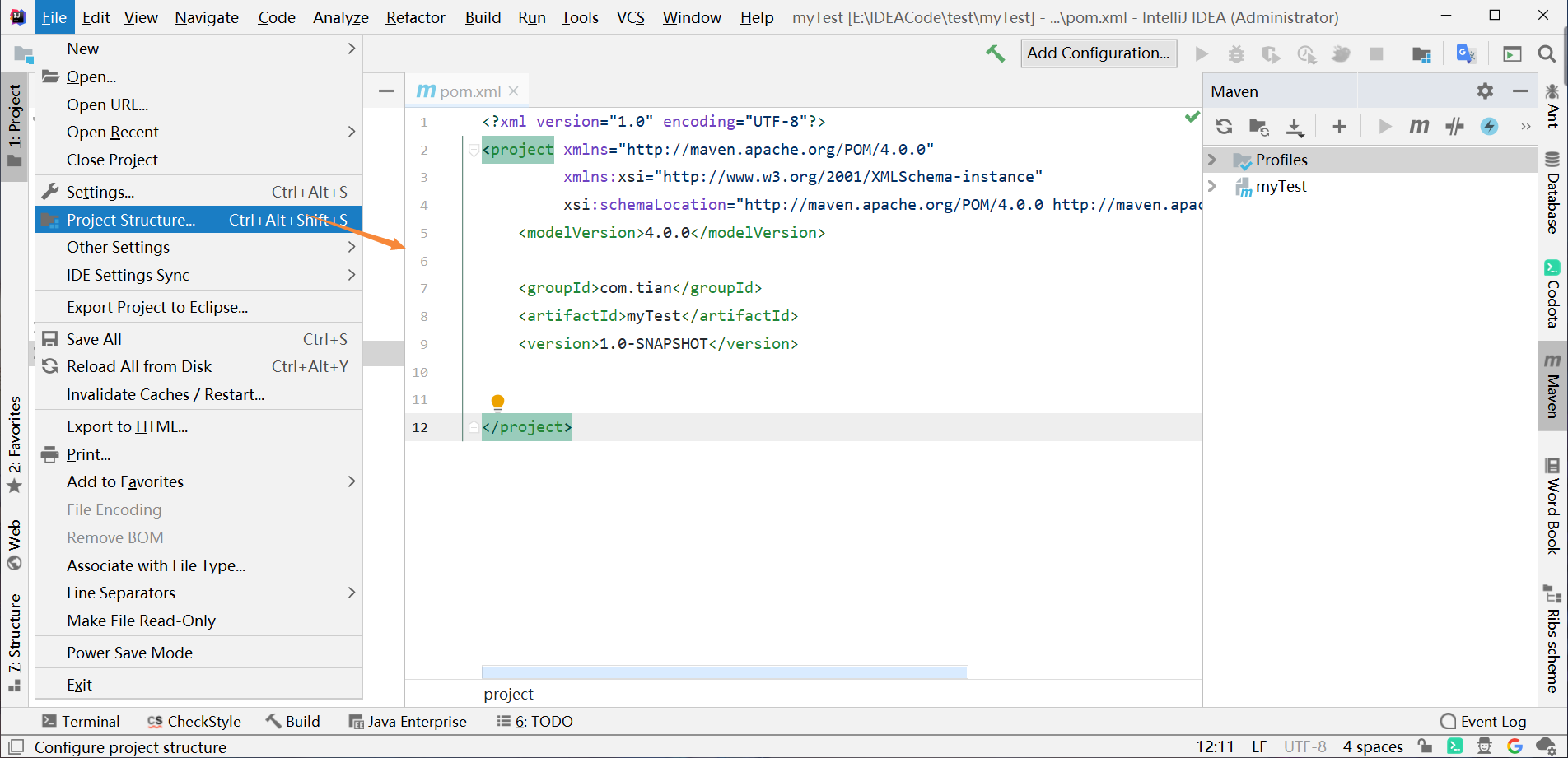Click the Build project hammer icon
The image size is (1568, 758).
click(x=995, y=53)
